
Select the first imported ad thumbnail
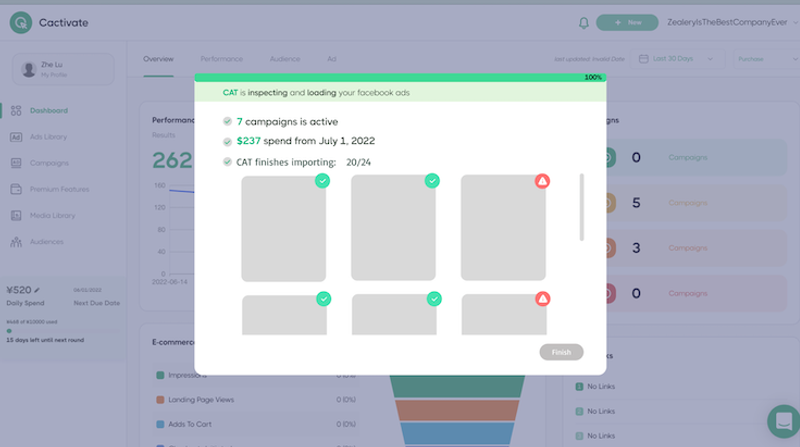pyautogui.click(x=284, y=229)
